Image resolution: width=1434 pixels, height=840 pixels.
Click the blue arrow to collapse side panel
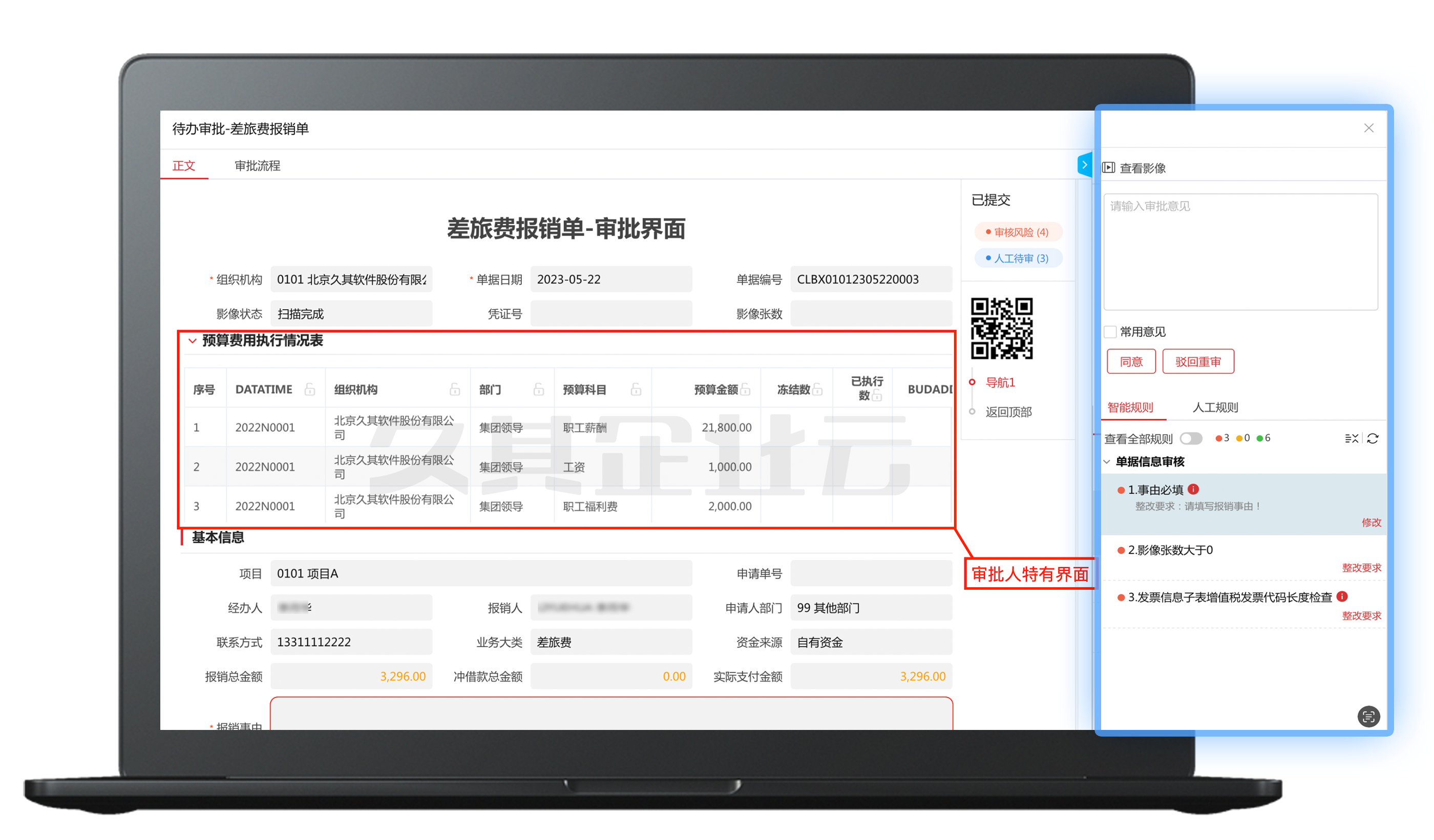[x=1084, y=165]
